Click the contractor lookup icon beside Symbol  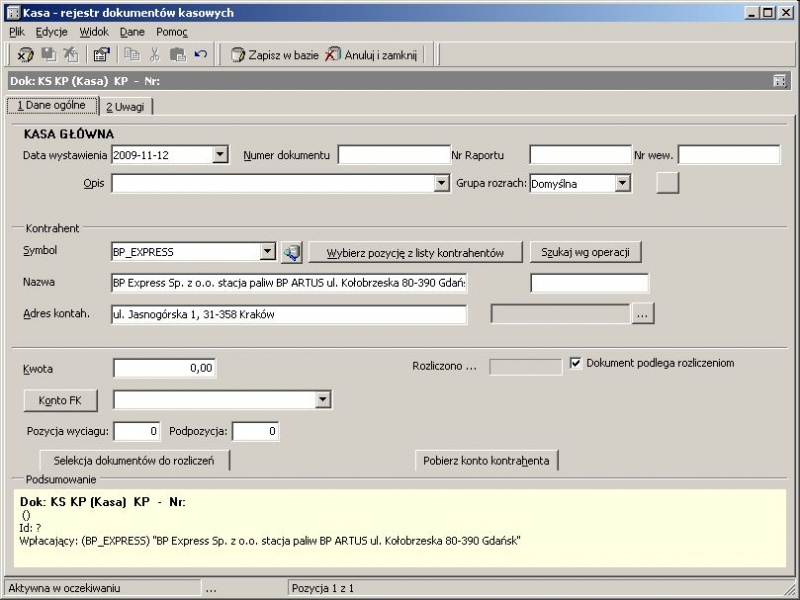tap(291, 253)
